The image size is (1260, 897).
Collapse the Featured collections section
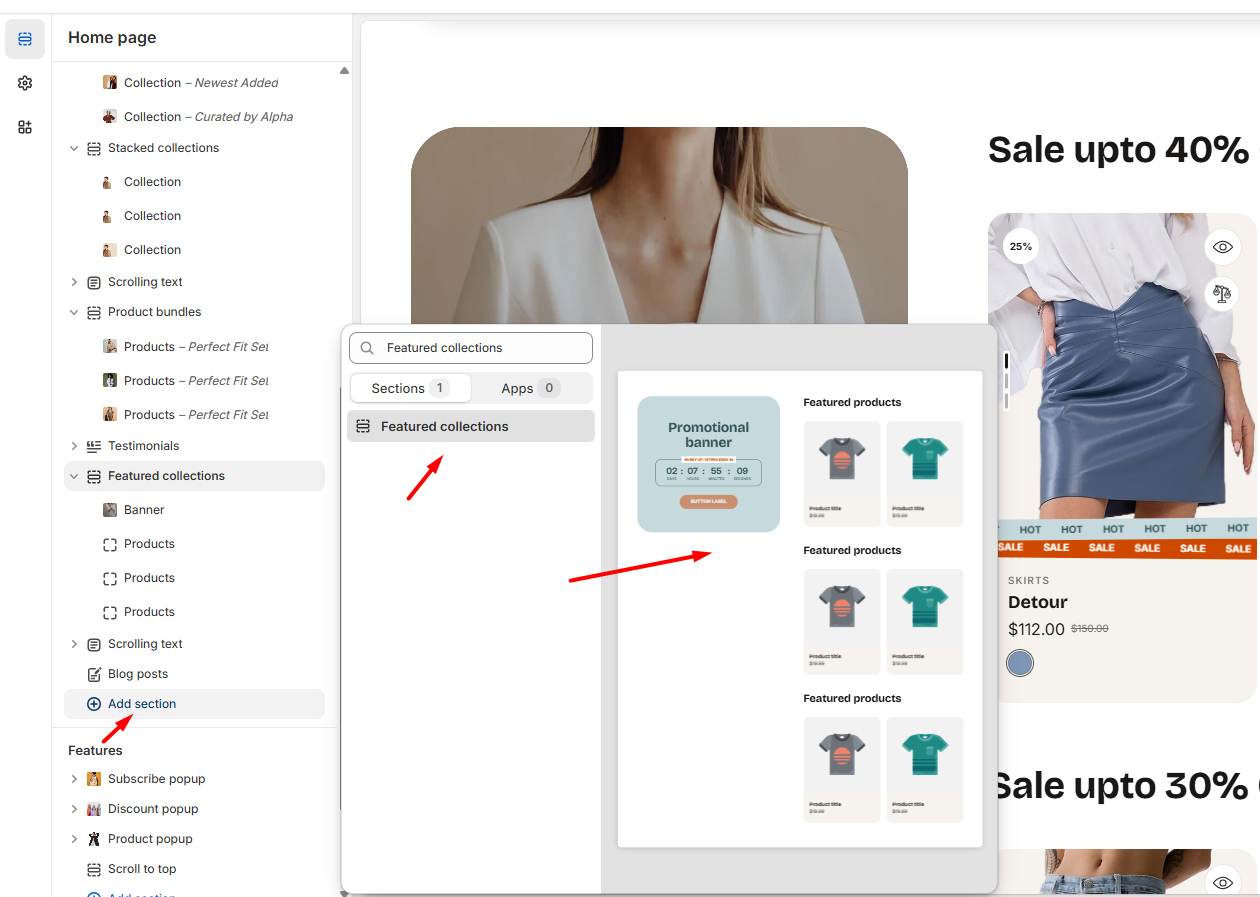(74, 476)
